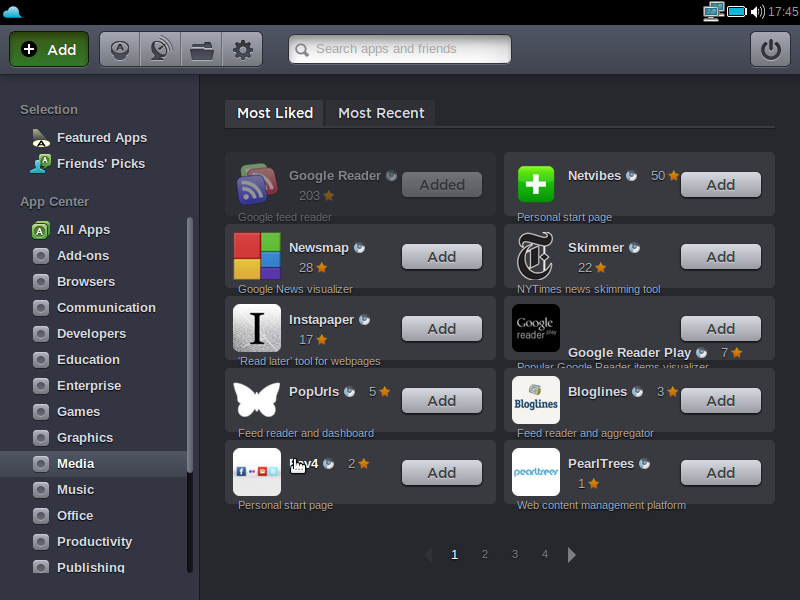800x600 pixels.
Task: Open the Skimmer NYTimes logo icon
Action: coord(536,256)
